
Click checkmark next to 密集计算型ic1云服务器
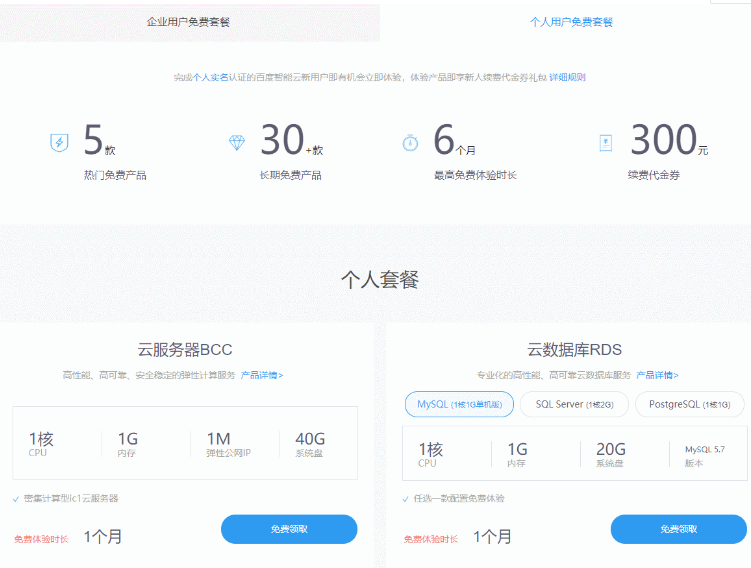[x=16, y=499]
